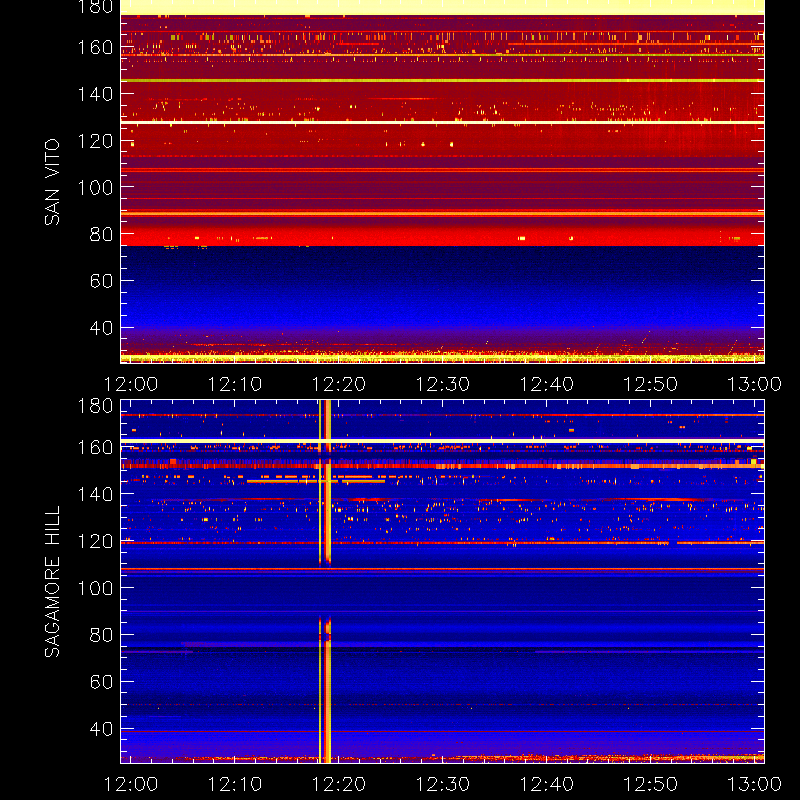Click 12:30 under the San Vito panel

[442, 384]
